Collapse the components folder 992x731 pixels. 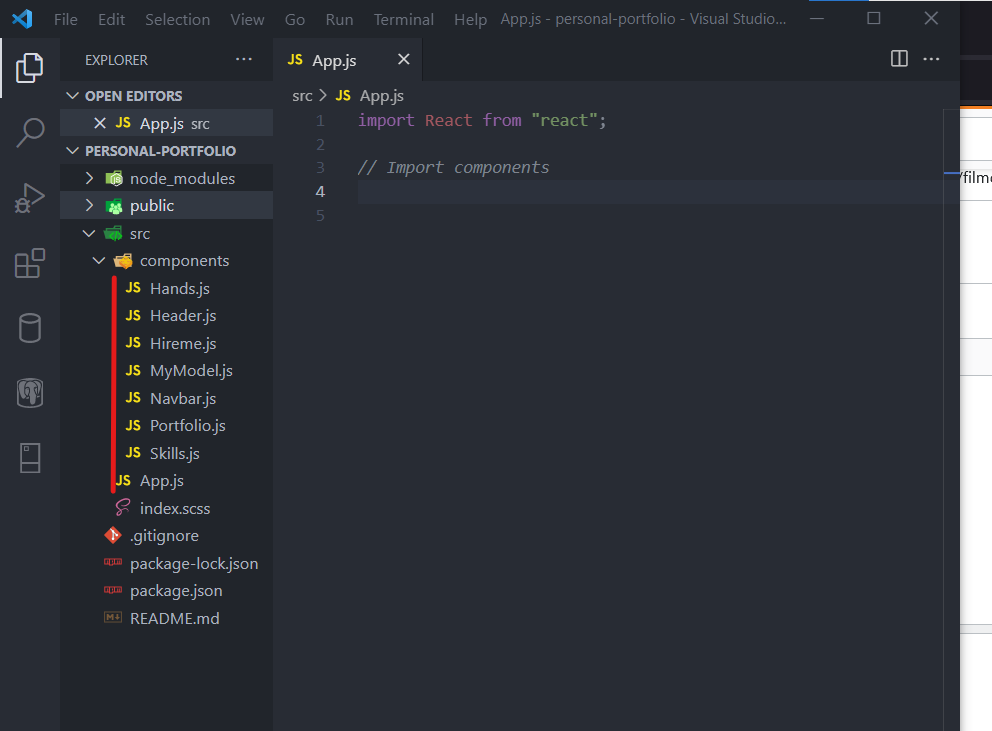(99, 260)
